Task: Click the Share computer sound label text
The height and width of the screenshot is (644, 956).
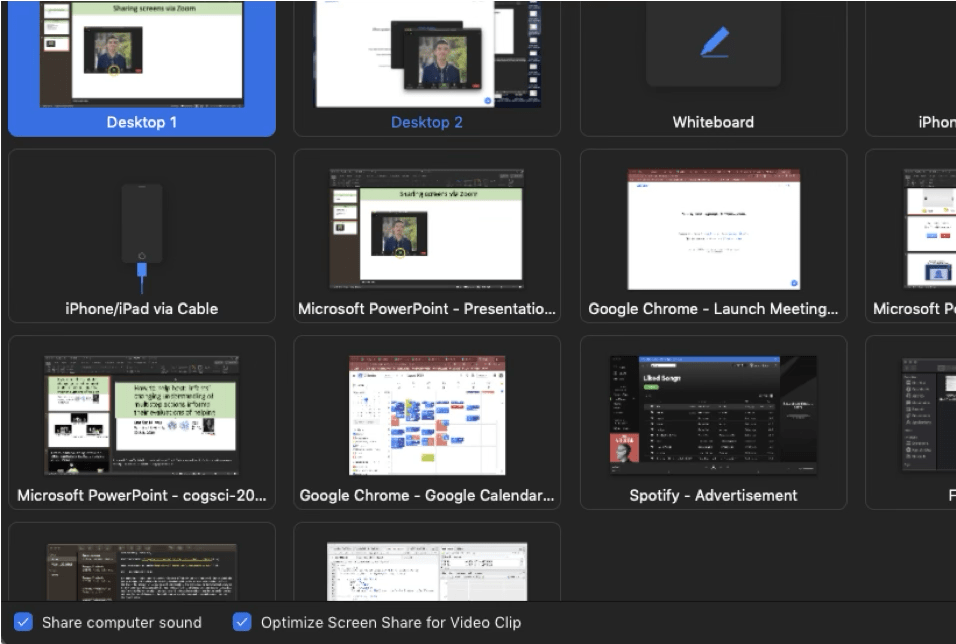Action: coord(122,622)
